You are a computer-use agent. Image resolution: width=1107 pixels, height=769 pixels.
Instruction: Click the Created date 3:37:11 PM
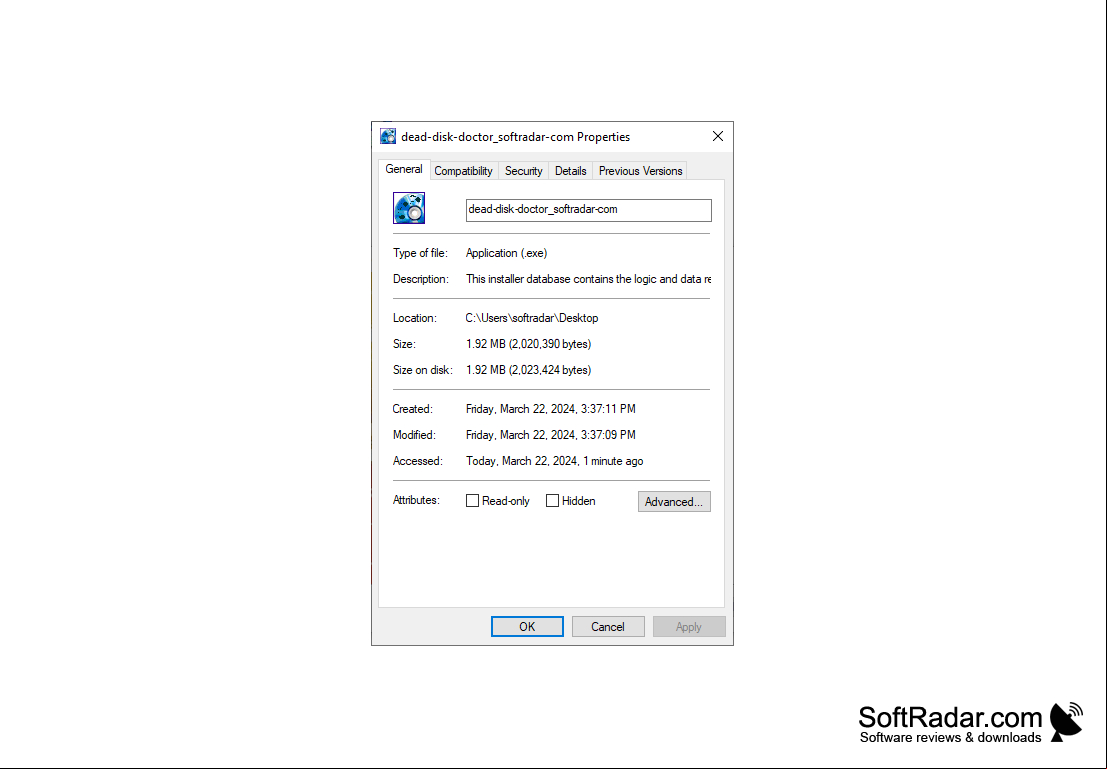[x=551, y=409]
